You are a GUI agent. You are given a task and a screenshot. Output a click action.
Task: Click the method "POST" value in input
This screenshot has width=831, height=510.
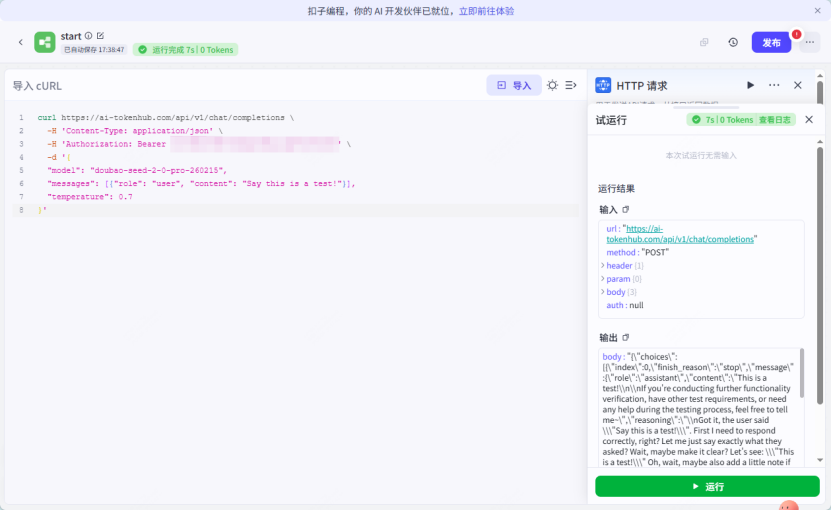click(655, 252)
